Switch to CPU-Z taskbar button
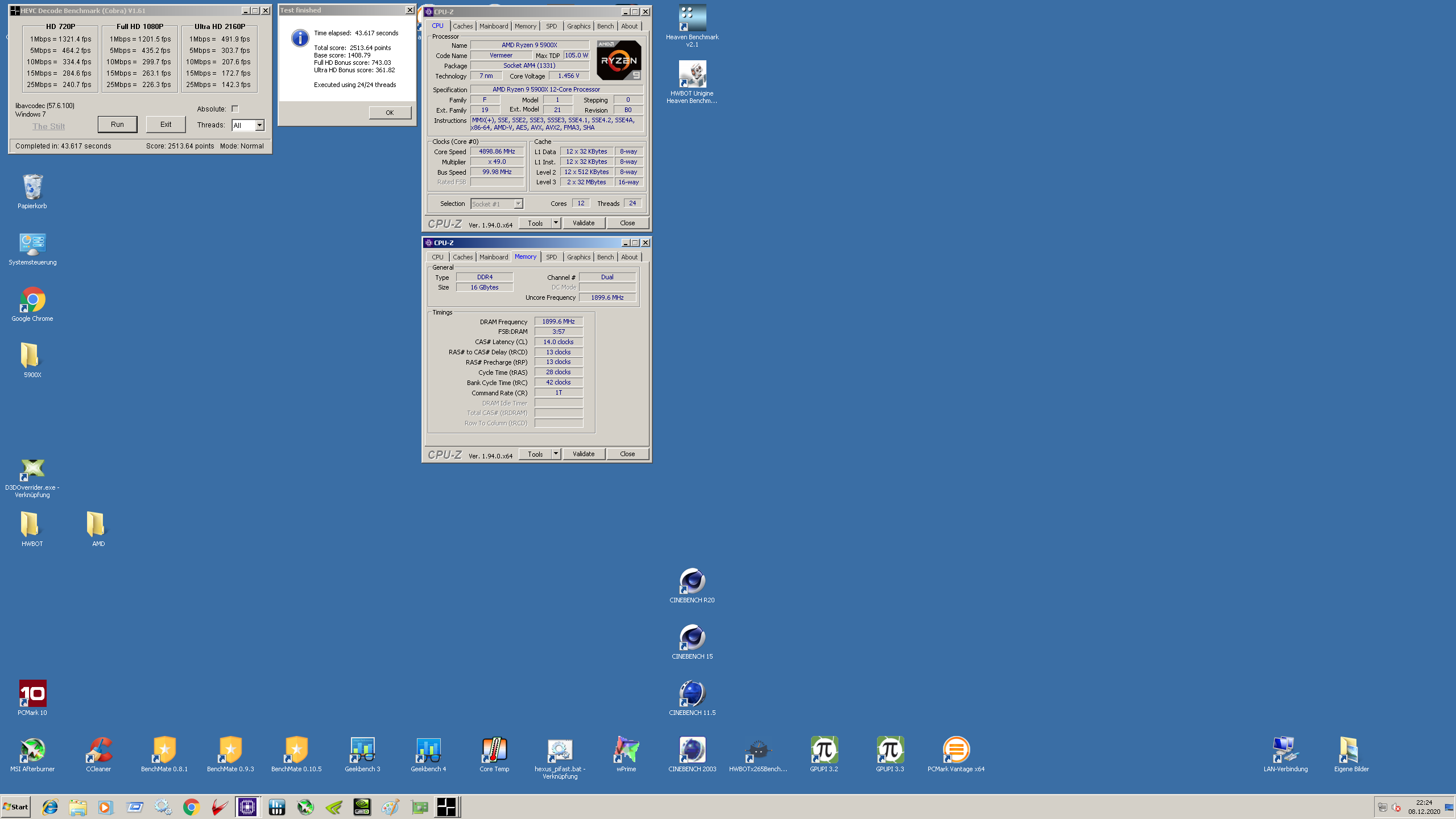Screen dimensions: 1456x819 [x=248, y=807]
